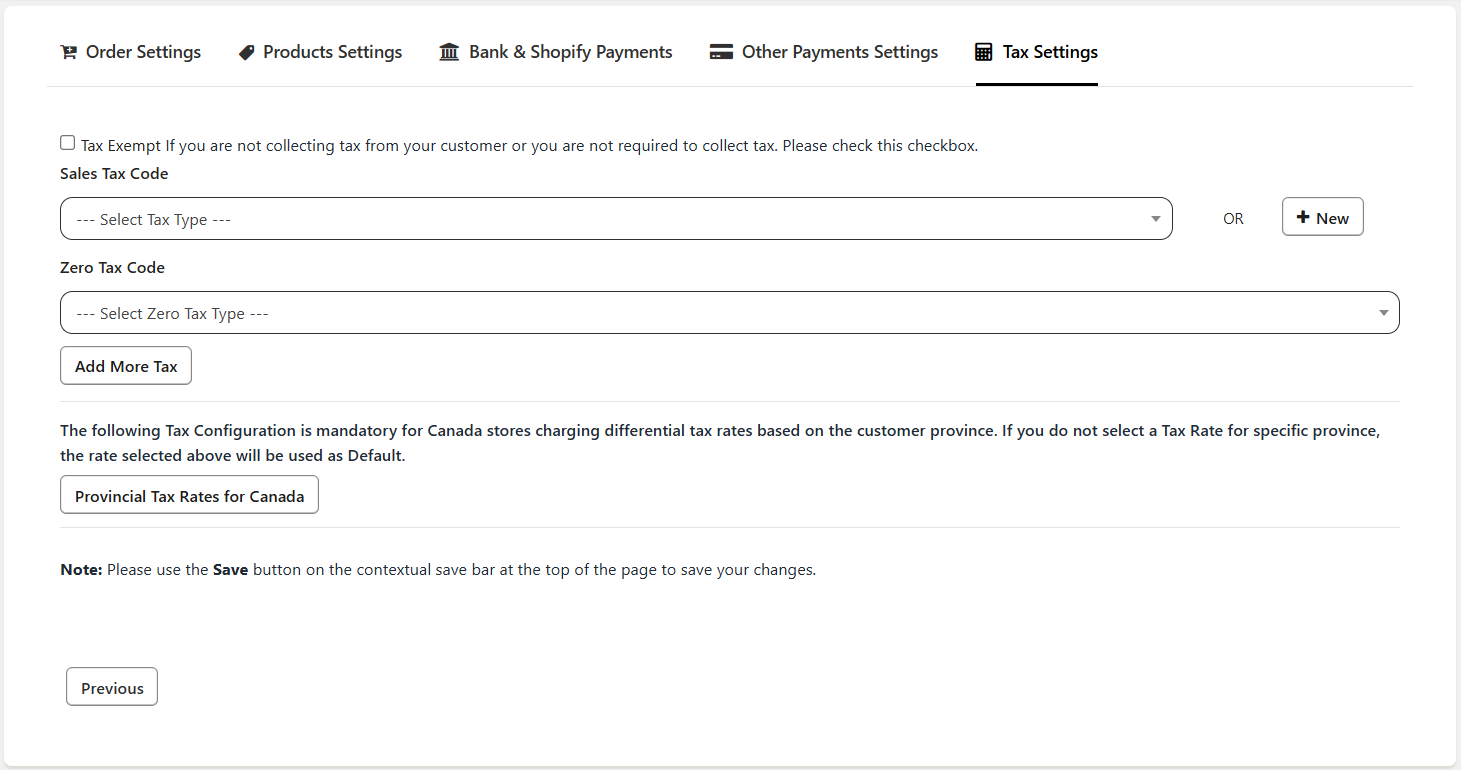Click the arrow on the Sales Tax Code dropdown

tap(1155, 219)
